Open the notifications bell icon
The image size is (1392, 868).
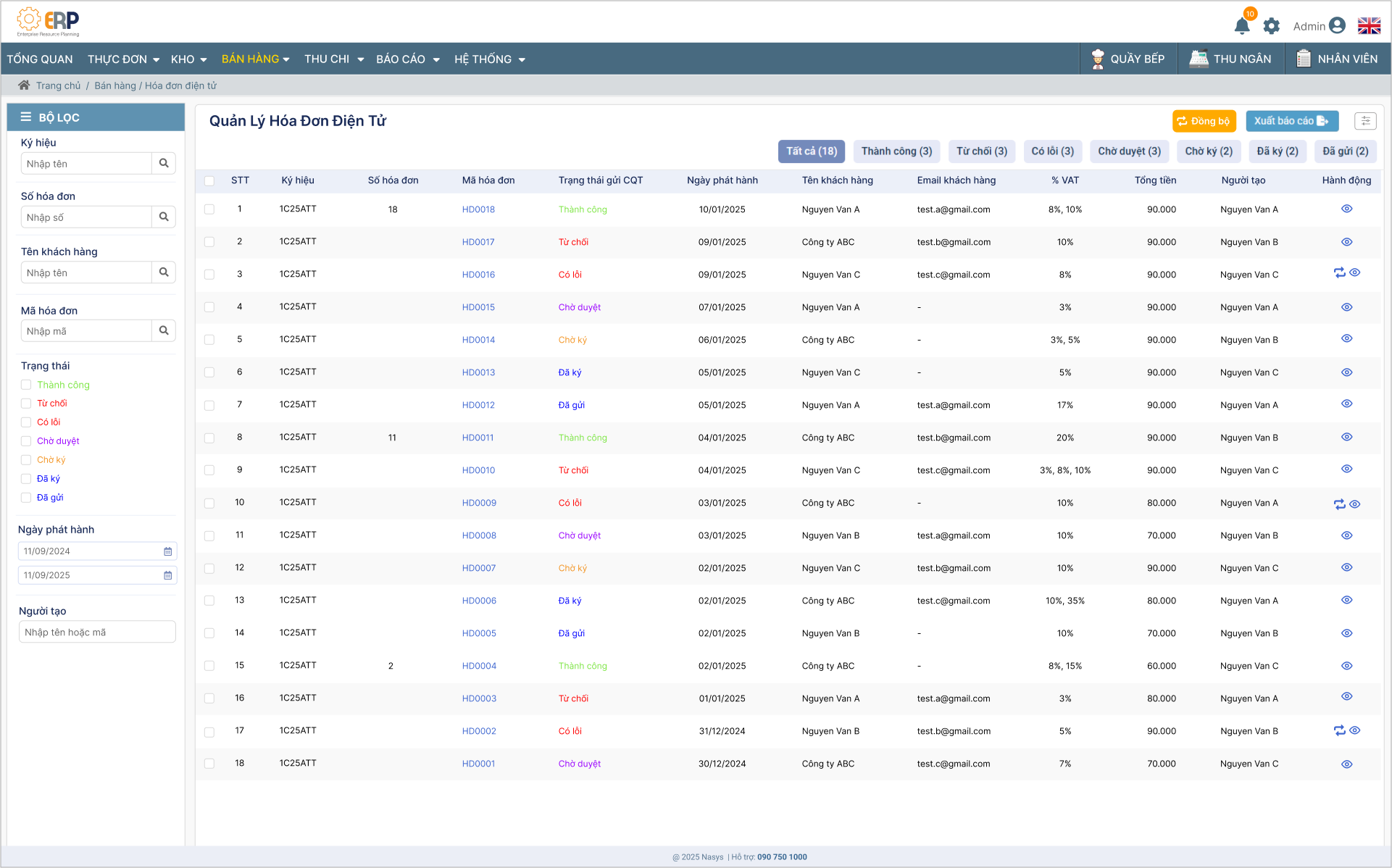pyautogui.click(x=1241, y=26)
